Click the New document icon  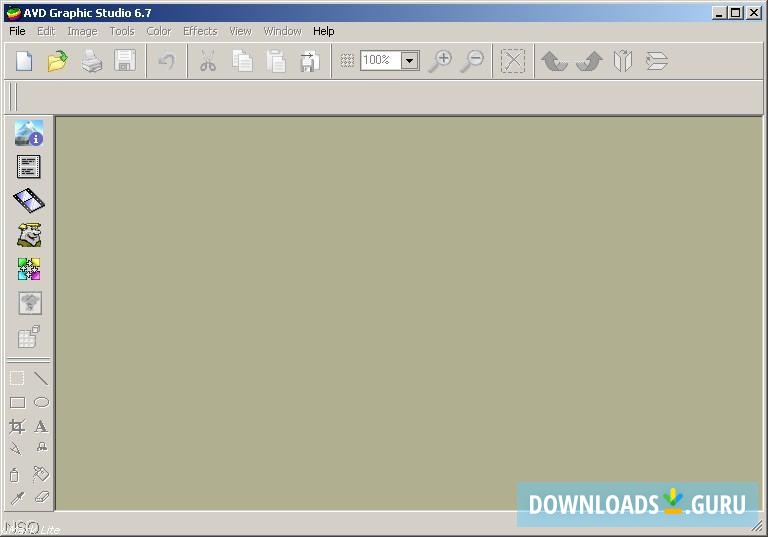pos(24,61)
